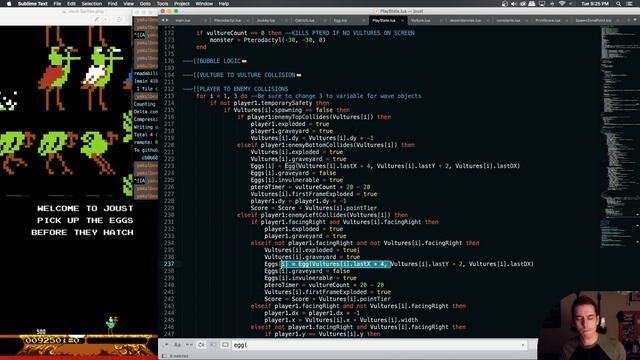Screen dimensions: 640x360
Task: Open the Selection menu
Action: (91, 4)
